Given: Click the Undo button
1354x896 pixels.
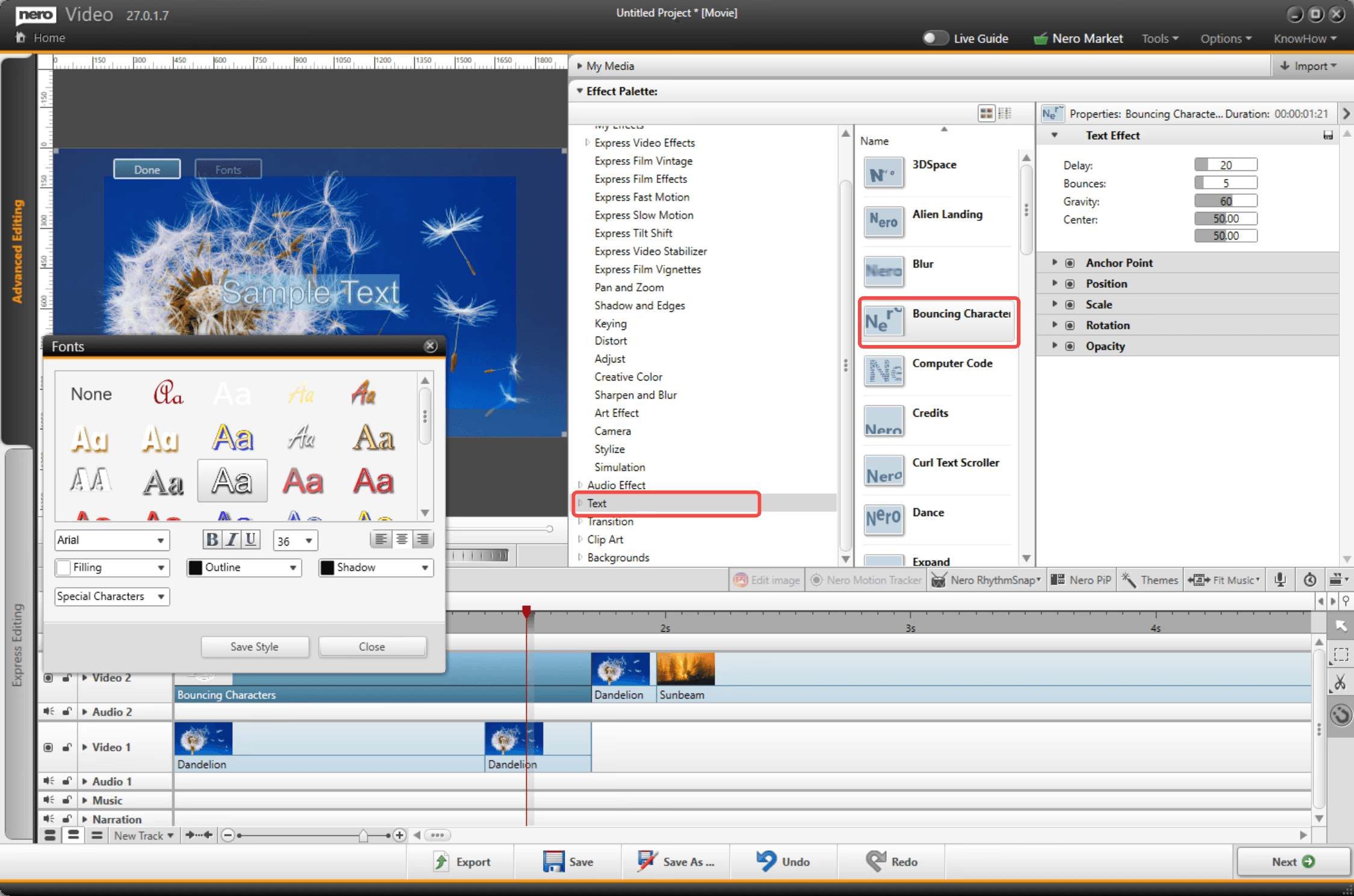Looking at the screenshot, I should (x=783, y=862).
